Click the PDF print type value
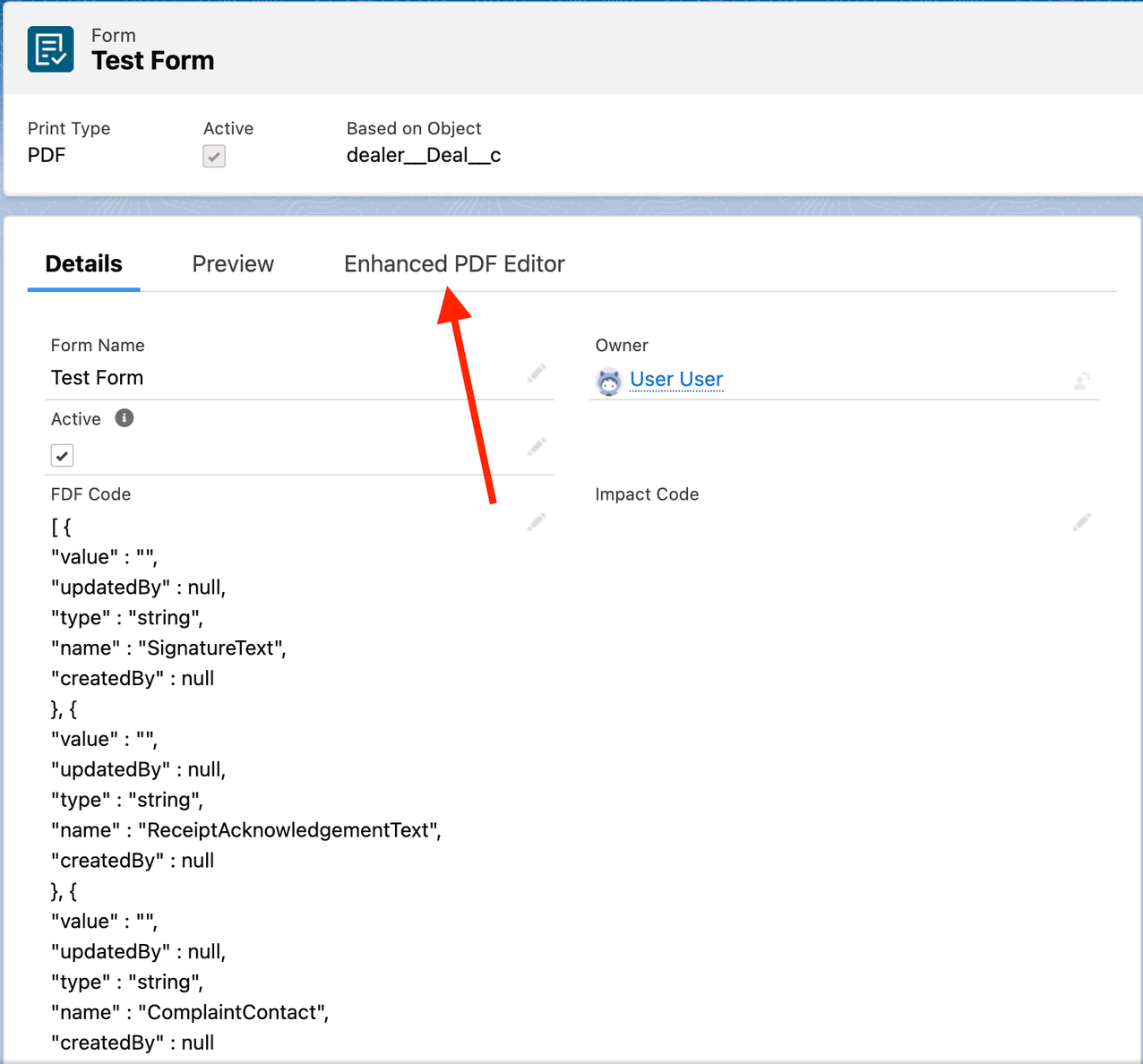The width and height of the screenshot is (1143, 1064). click(47, 155)
